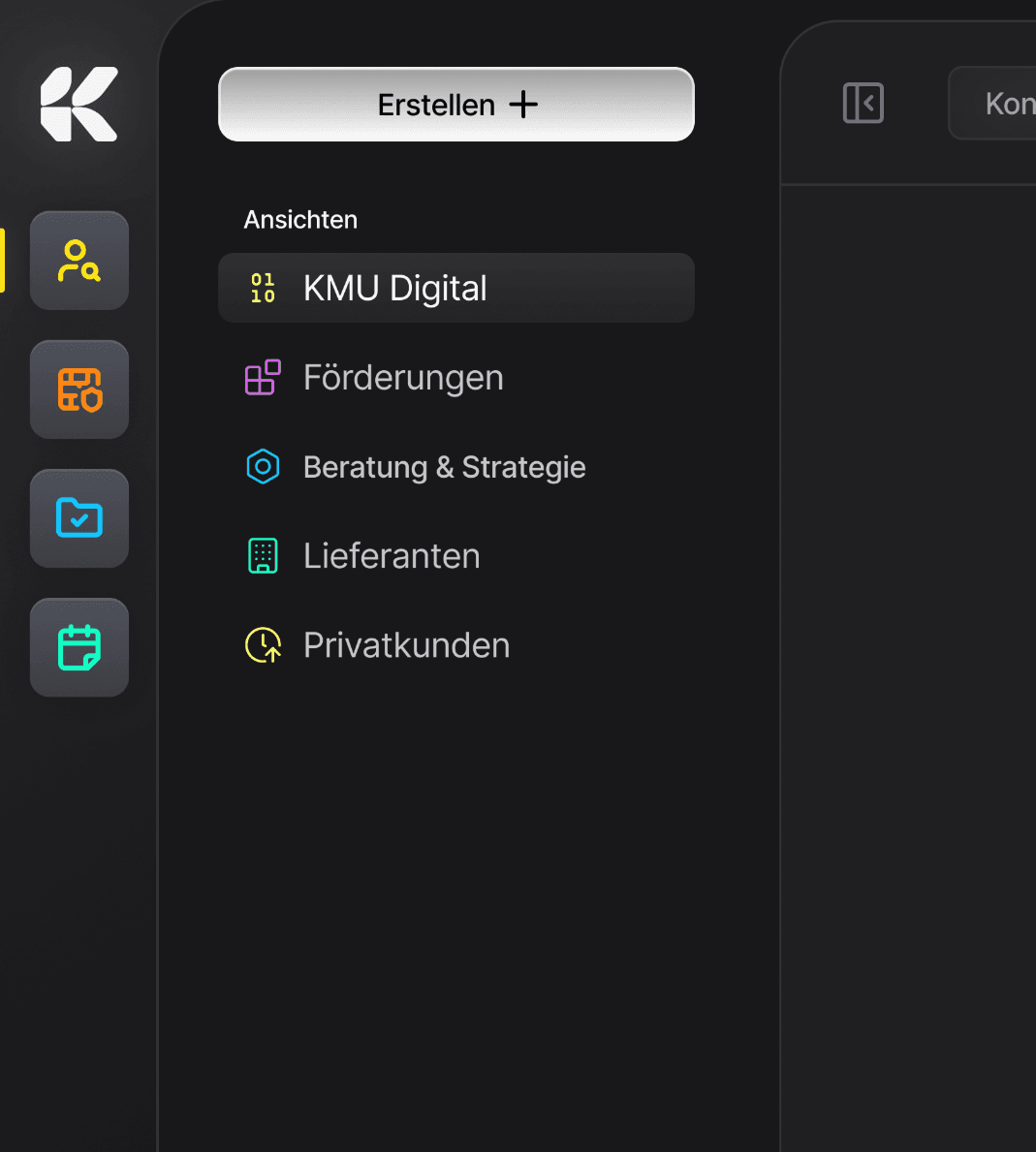The image size is (1036, 1152).
Task: Click the plus icon in Erstellen
Action: [x=523, y=105]
